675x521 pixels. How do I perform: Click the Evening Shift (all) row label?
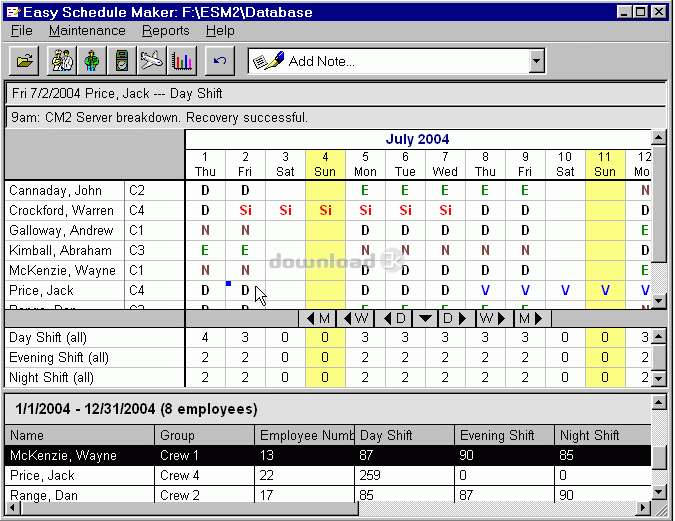[x=59, y=357]
